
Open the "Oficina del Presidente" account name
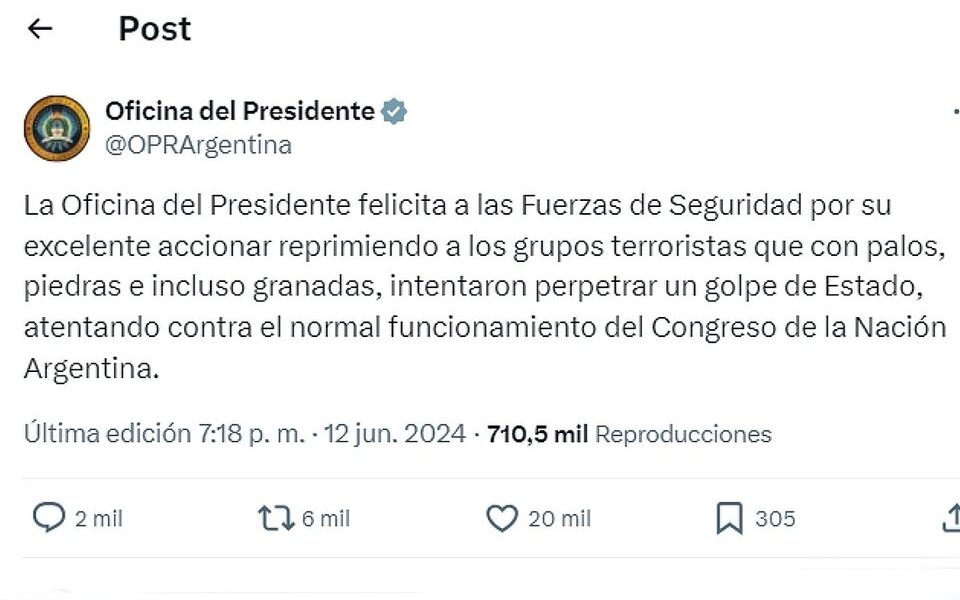pyautogui.click(x=240, y=111)
